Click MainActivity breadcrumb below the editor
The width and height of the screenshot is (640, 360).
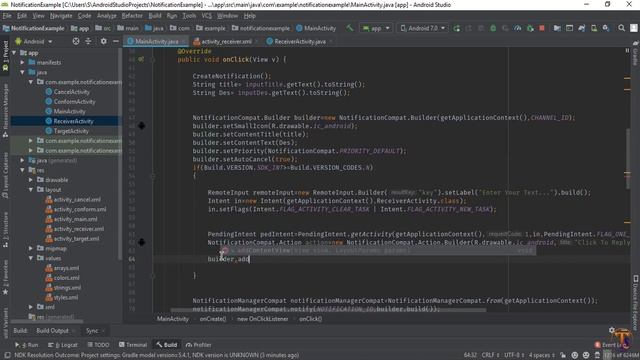pos(173,319)
